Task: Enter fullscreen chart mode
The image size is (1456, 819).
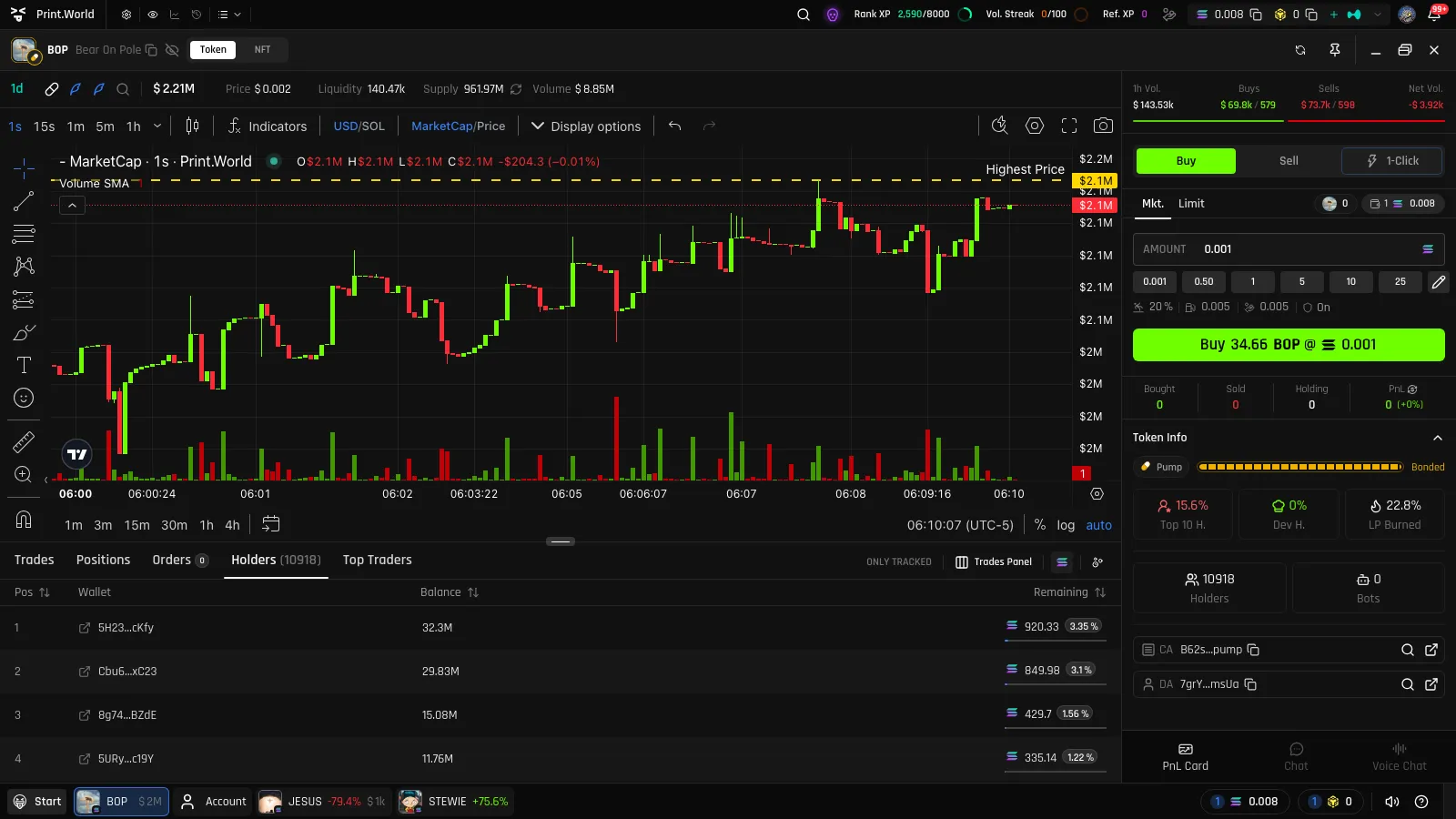Action: pyautogui.click(x=1069, y=126)
